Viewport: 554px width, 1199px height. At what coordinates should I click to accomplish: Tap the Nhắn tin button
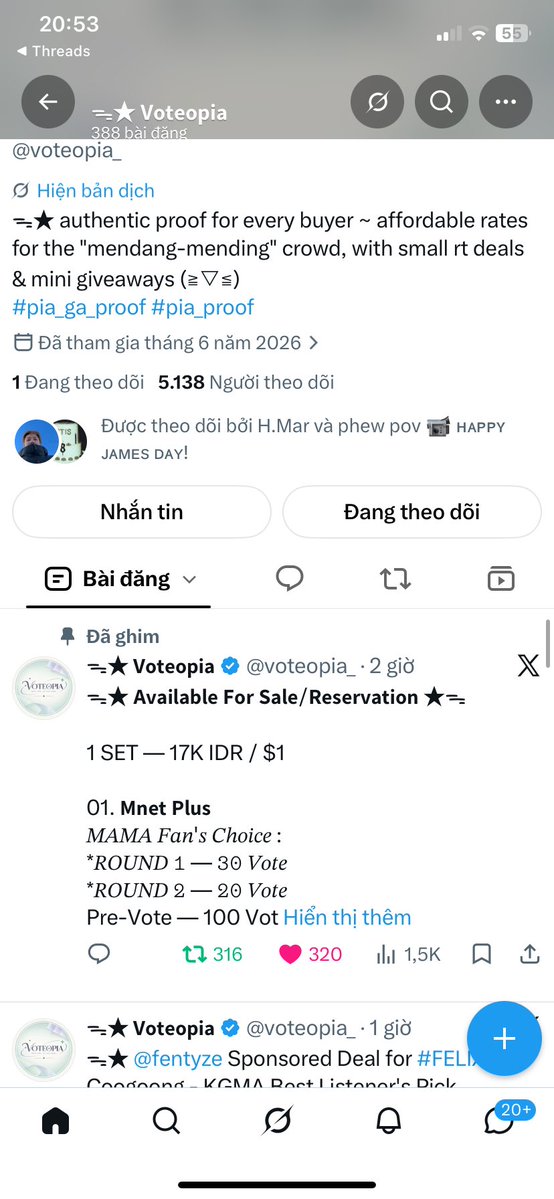click(142, 512)
